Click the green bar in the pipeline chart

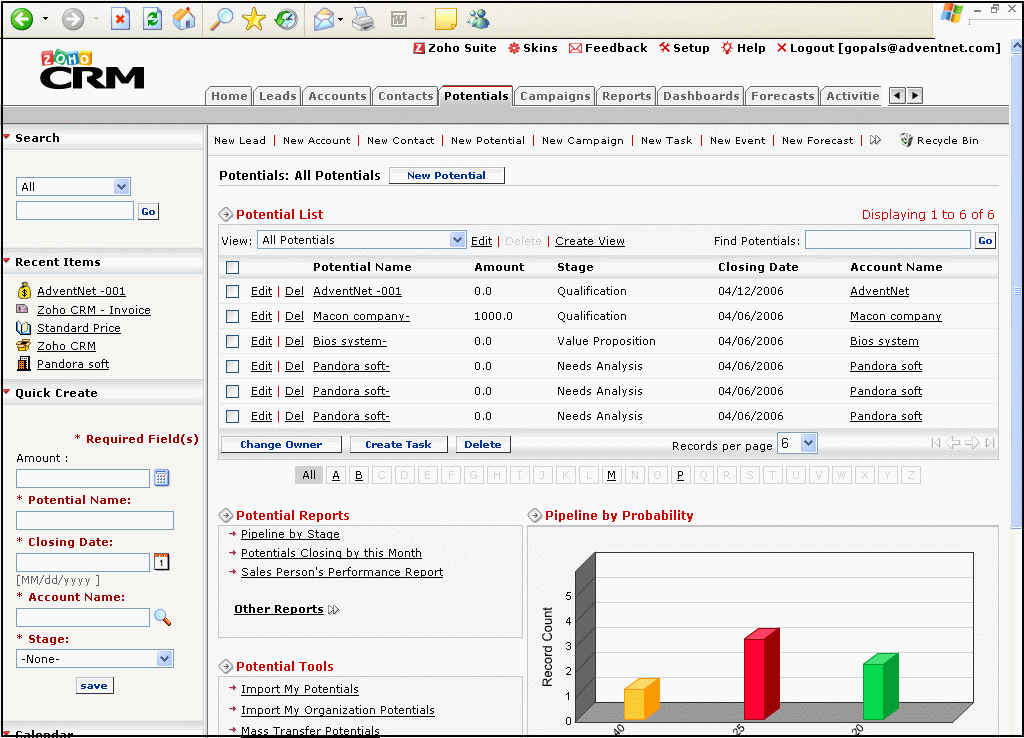tap(880, 686)
